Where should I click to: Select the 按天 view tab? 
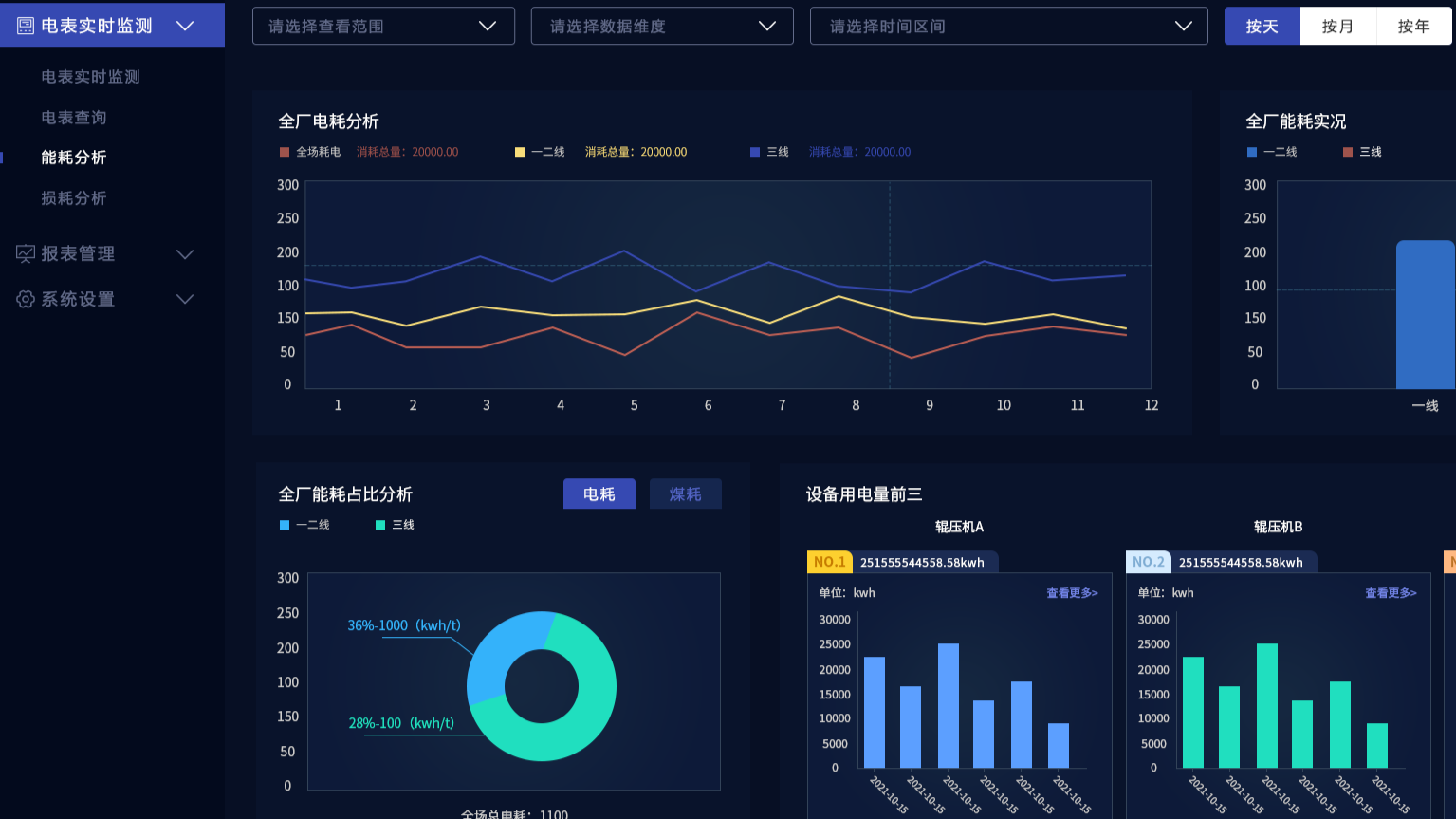(1262, 27)
